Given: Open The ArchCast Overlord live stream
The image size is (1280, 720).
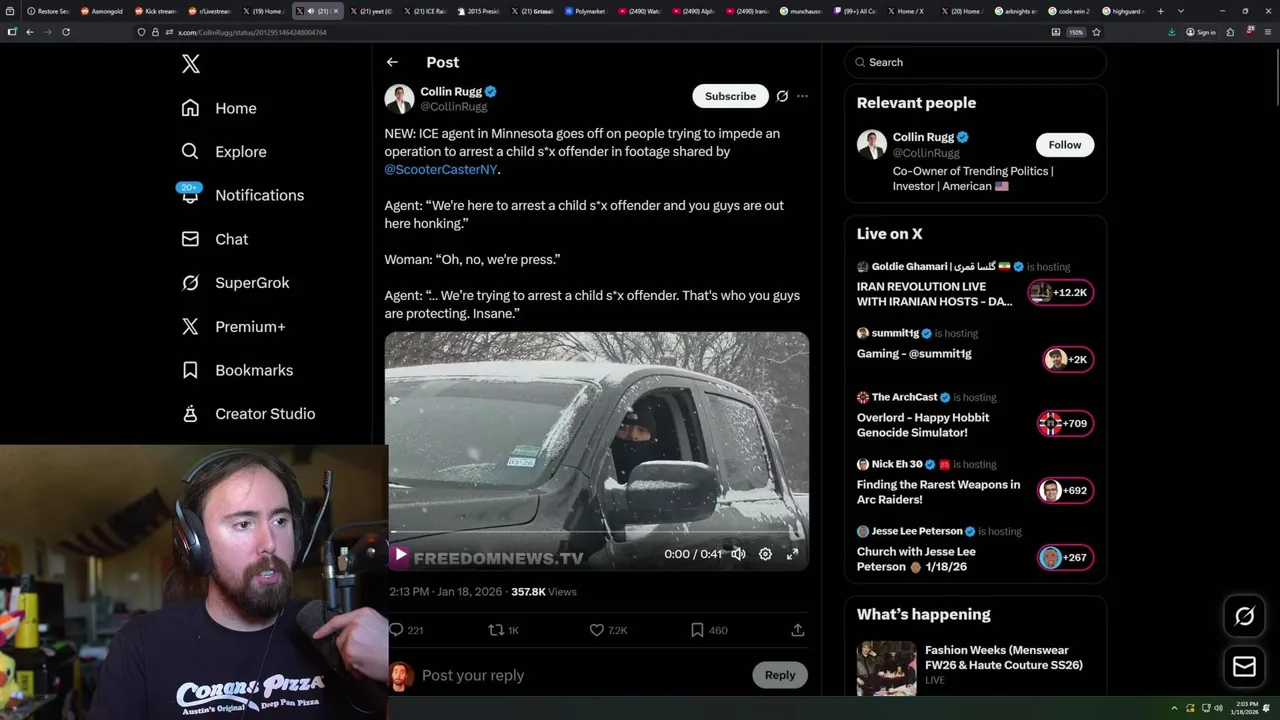Looking at the screenshot, I should 923,425.
